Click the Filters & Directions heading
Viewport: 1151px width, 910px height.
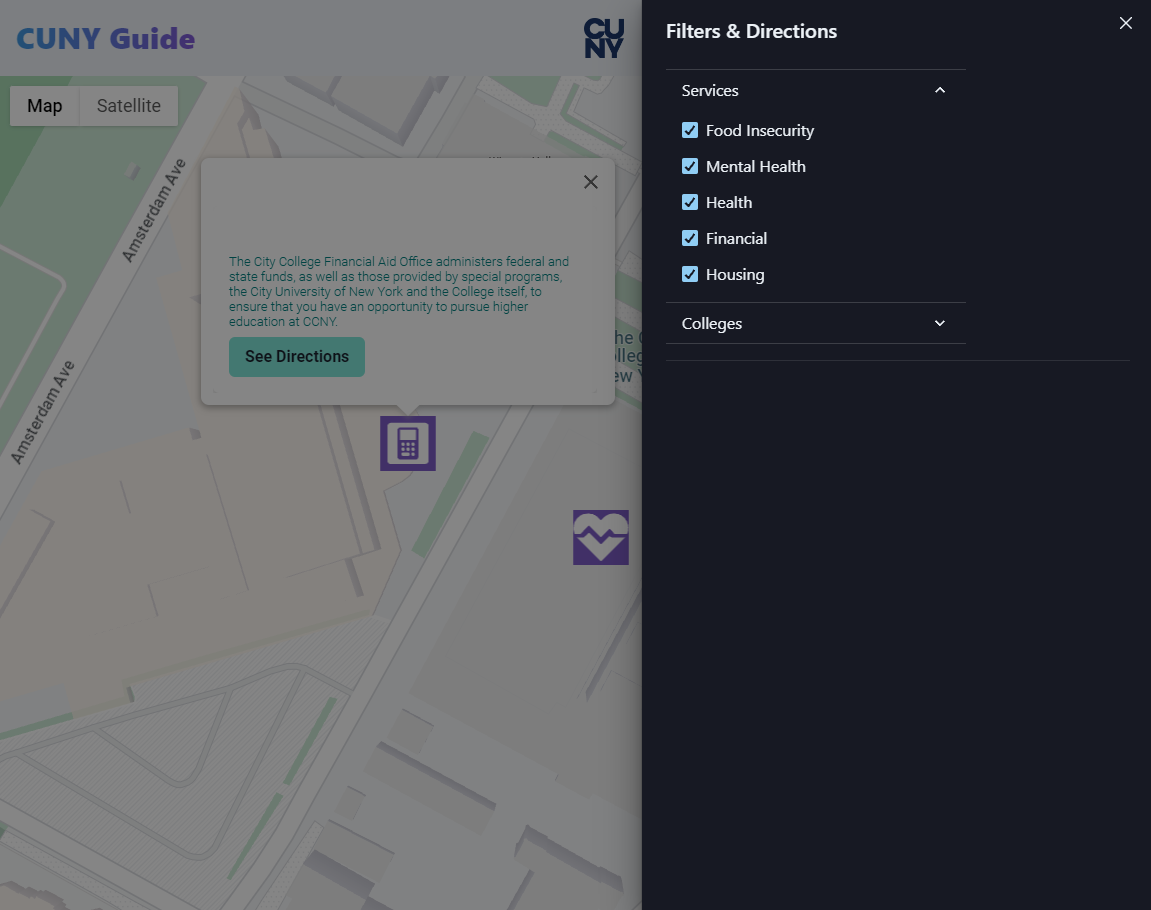[x=751, y=32]
